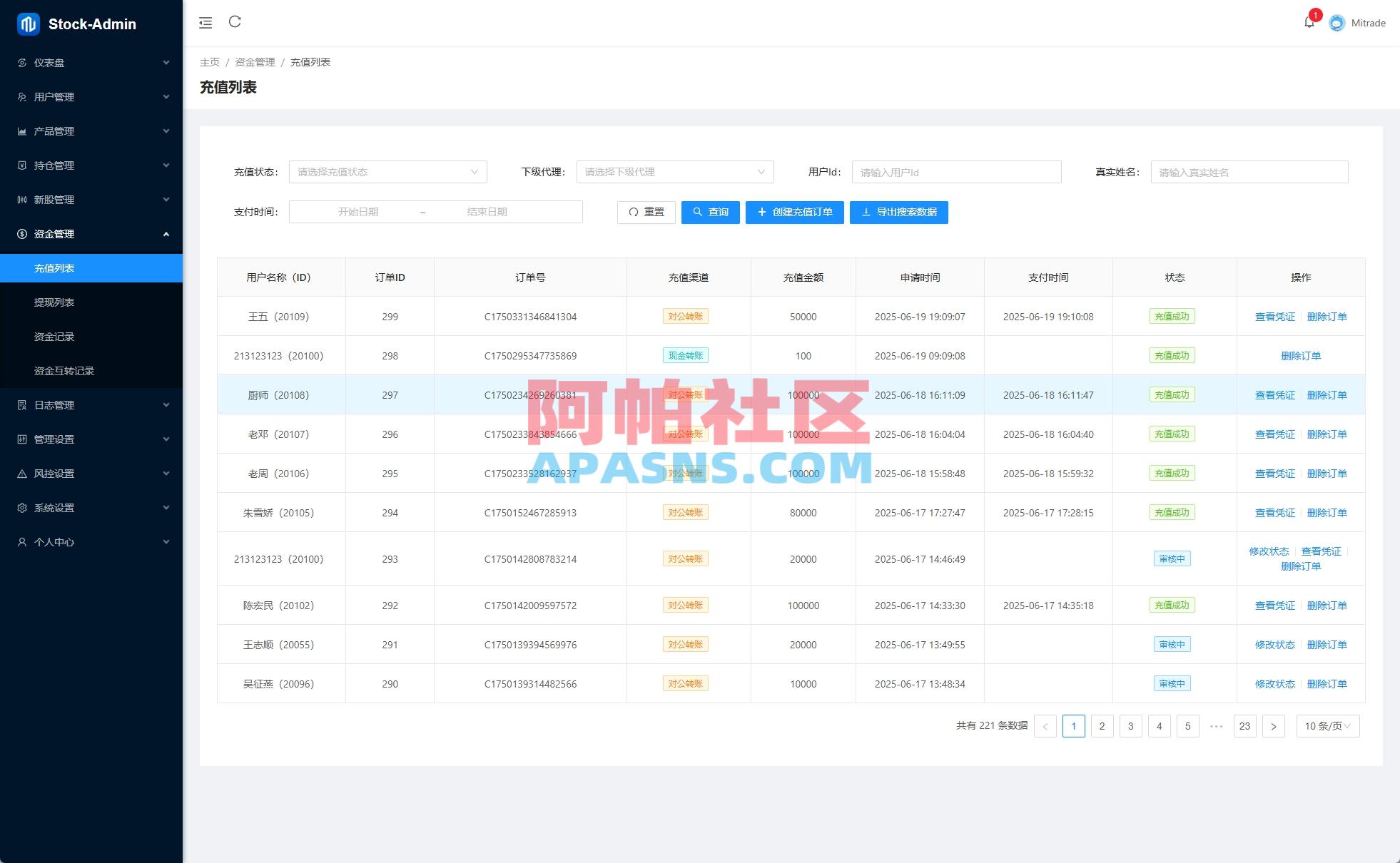
Task: Open 仪表盘 via its dashboard icon
Action: coord(22,63)
